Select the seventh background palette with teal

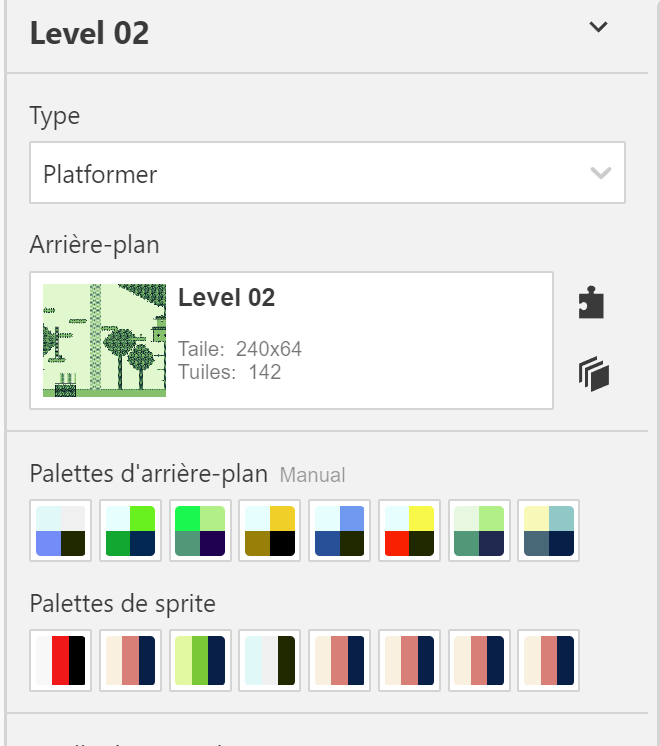click(x=479, y=531)
